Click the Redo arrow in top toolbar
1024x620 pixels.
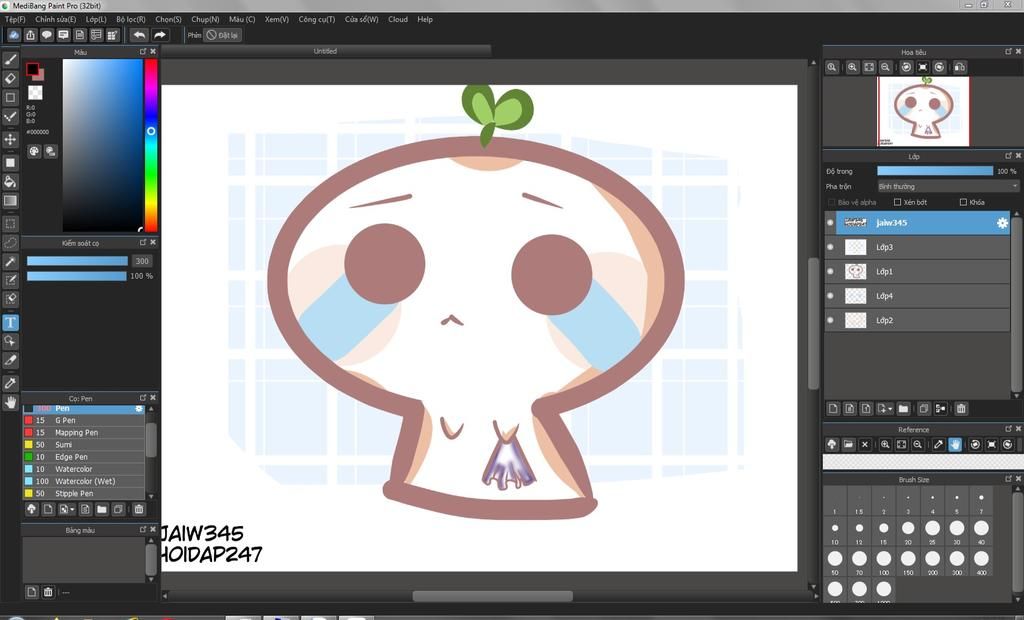coord(160,35)
